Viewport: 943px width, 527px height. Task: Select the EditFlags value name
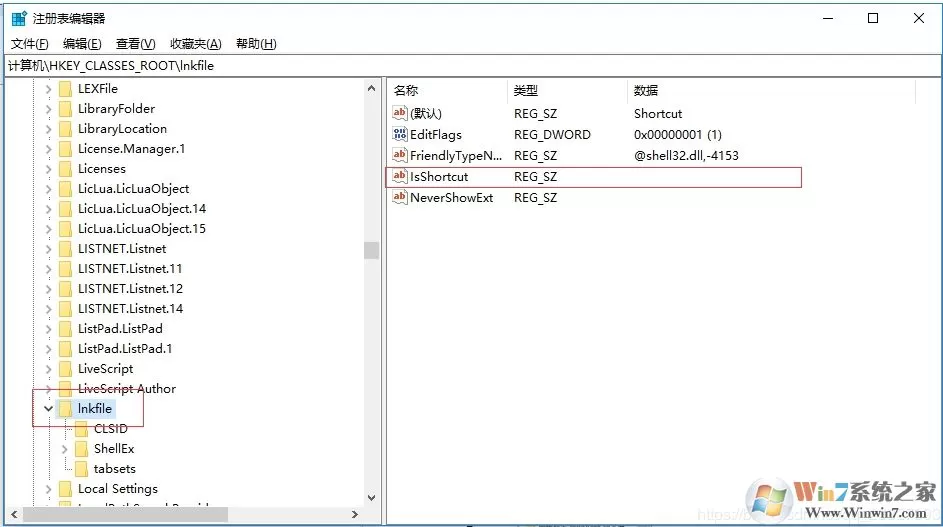[436, 135]
